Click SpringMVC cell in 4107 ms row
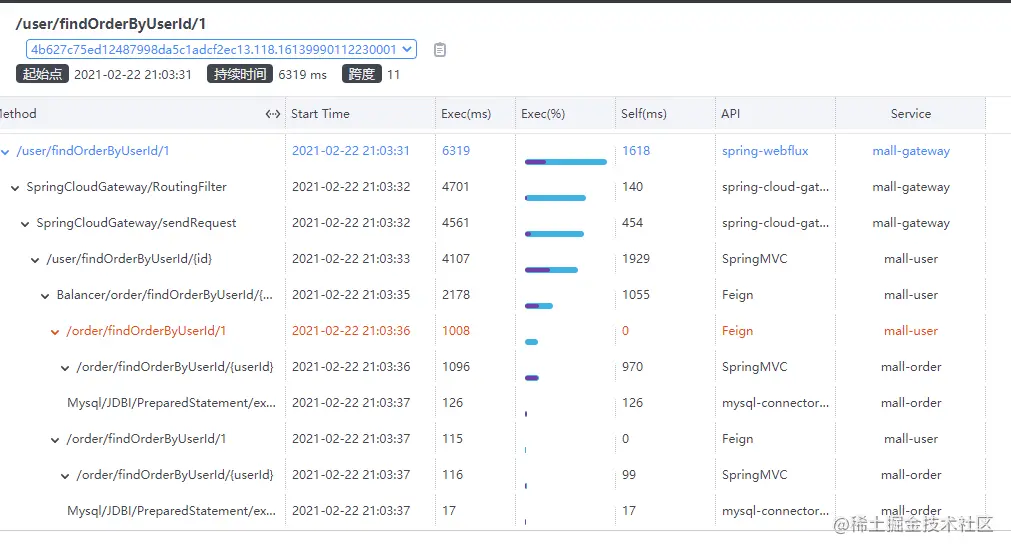 (x=754, y=259)
